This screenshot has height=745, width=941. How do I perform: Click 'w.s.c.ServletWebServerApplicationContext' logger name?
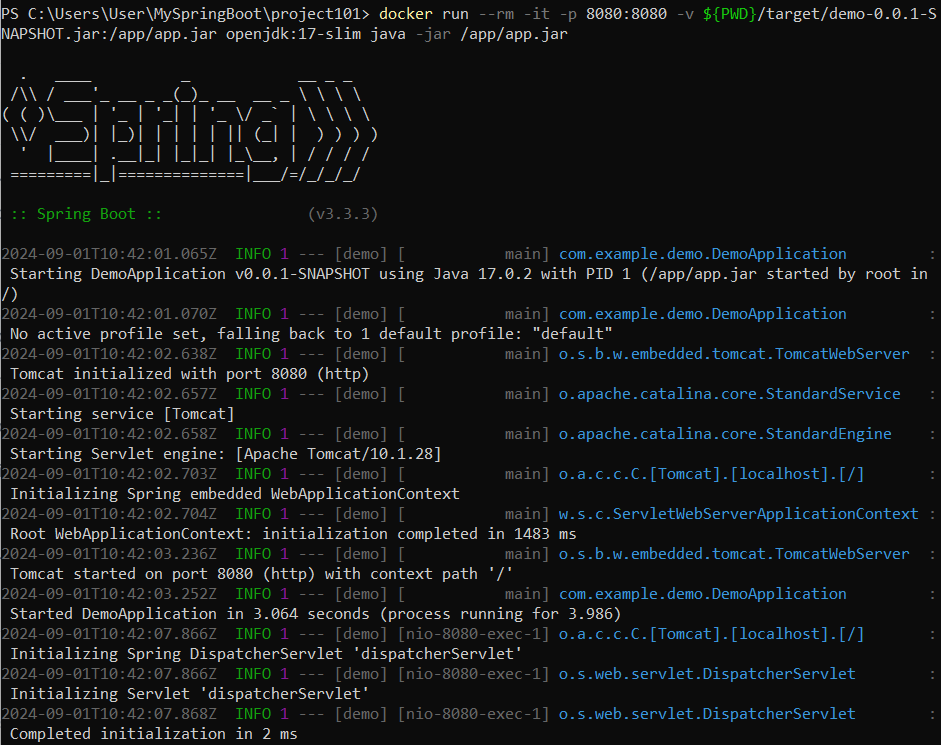point(739,514)
